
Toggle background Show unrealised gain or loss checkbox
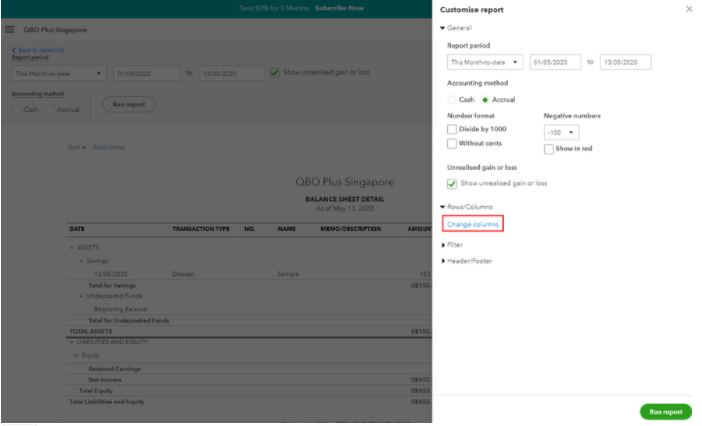pos(274,72)
